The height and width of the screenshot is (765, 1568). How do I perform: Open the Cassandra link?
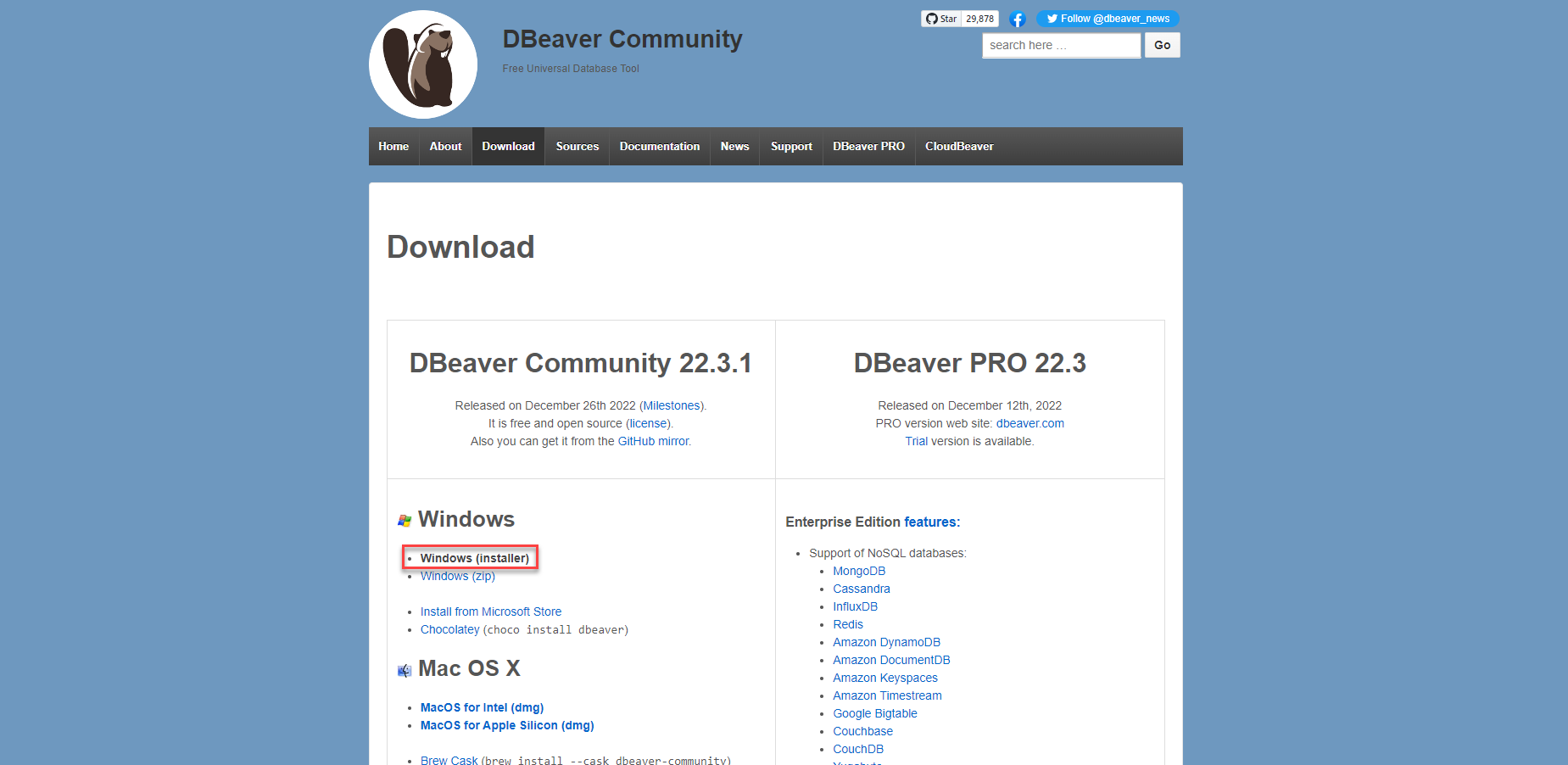point(862,589)
